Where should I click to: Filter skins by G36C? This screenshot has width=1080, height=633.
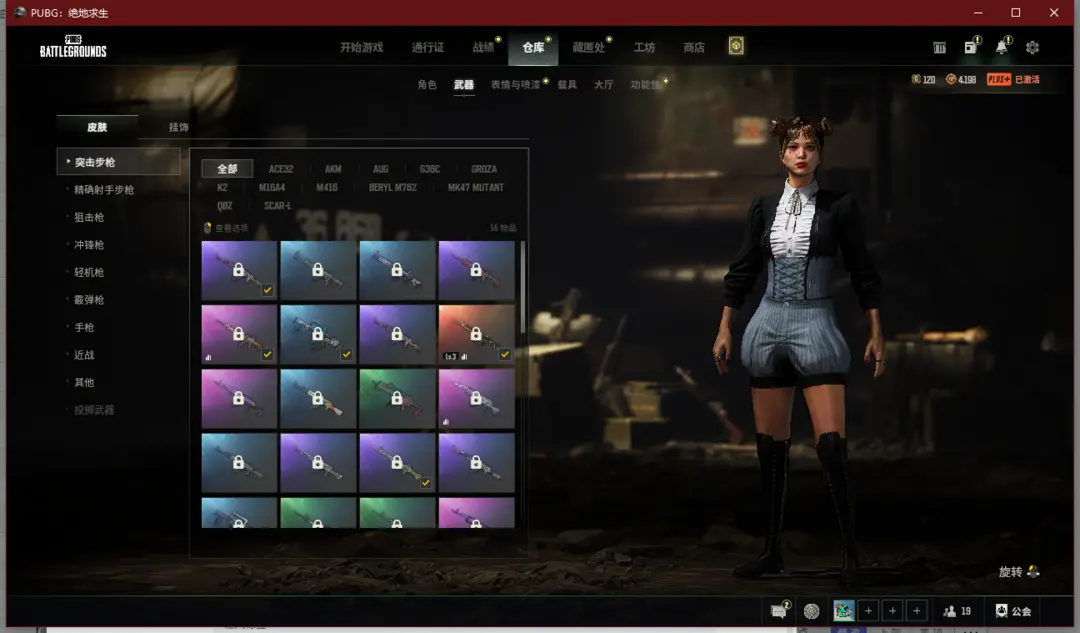pos(430,169)
